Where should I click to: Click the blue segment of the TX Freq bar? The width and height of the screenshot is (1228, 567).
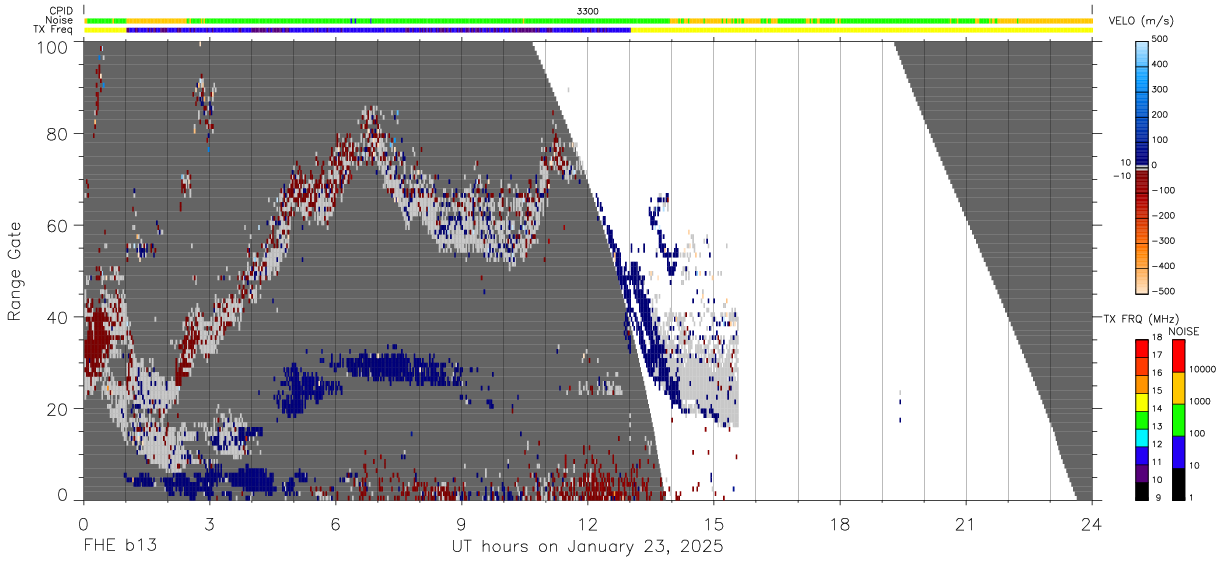[378, 30]
